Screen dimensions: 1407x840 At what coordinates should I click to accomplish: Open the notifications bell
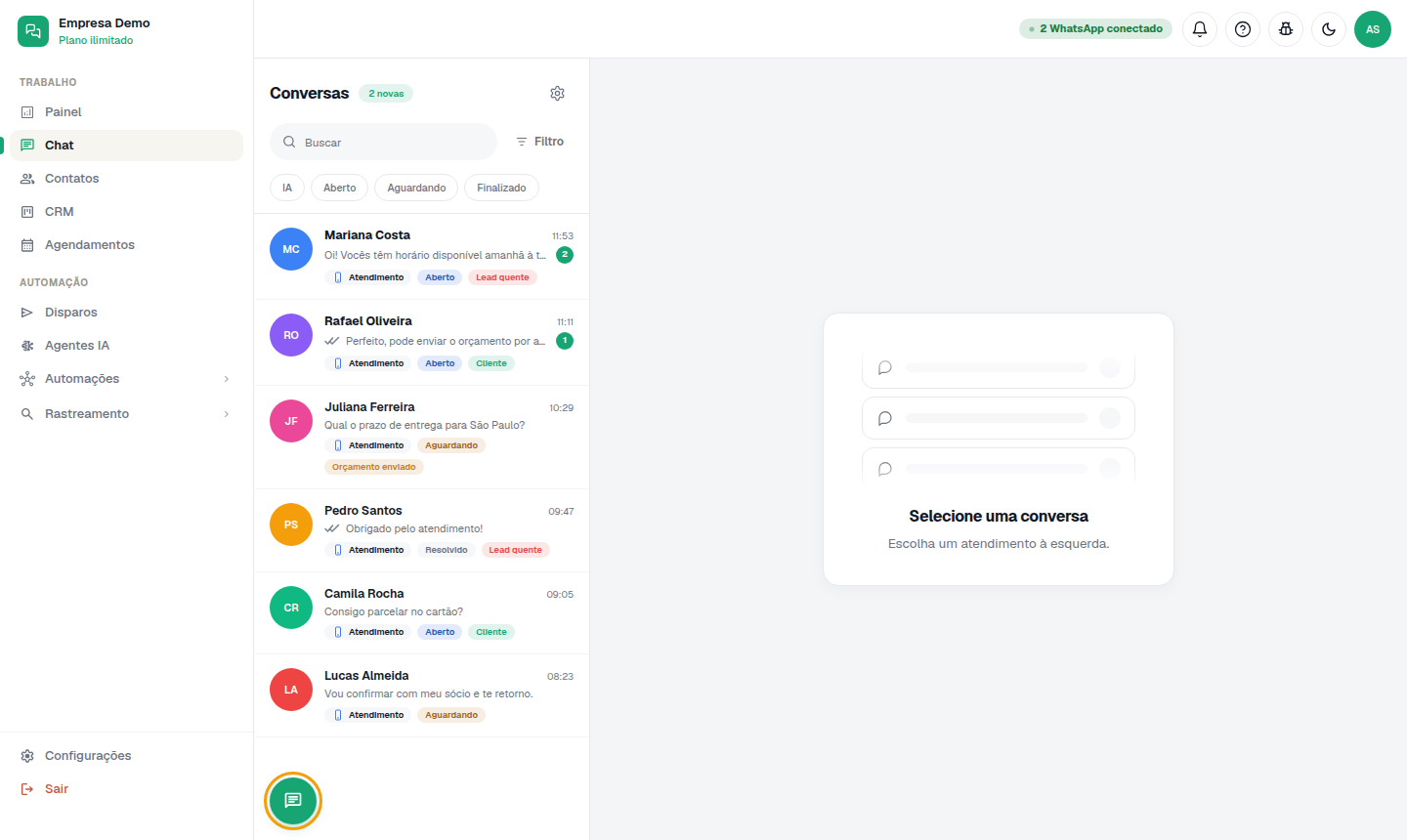click(x=1200, y=29)
